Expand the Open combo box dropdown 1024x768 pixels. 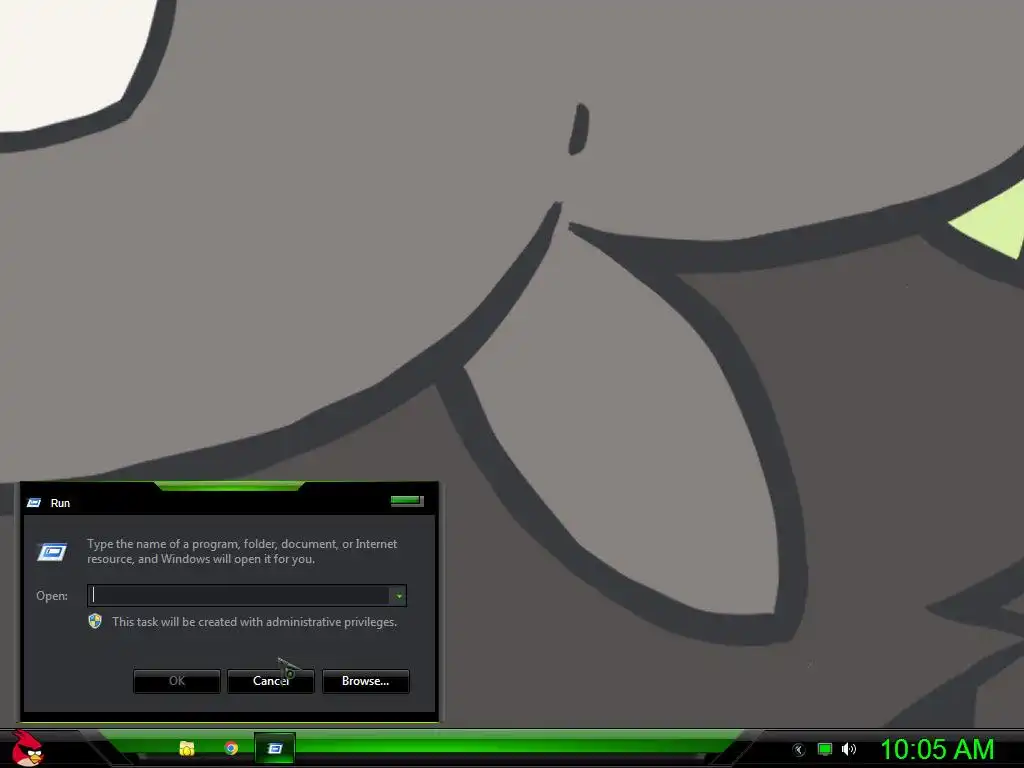pyautogui.click(x=398, y=596)
